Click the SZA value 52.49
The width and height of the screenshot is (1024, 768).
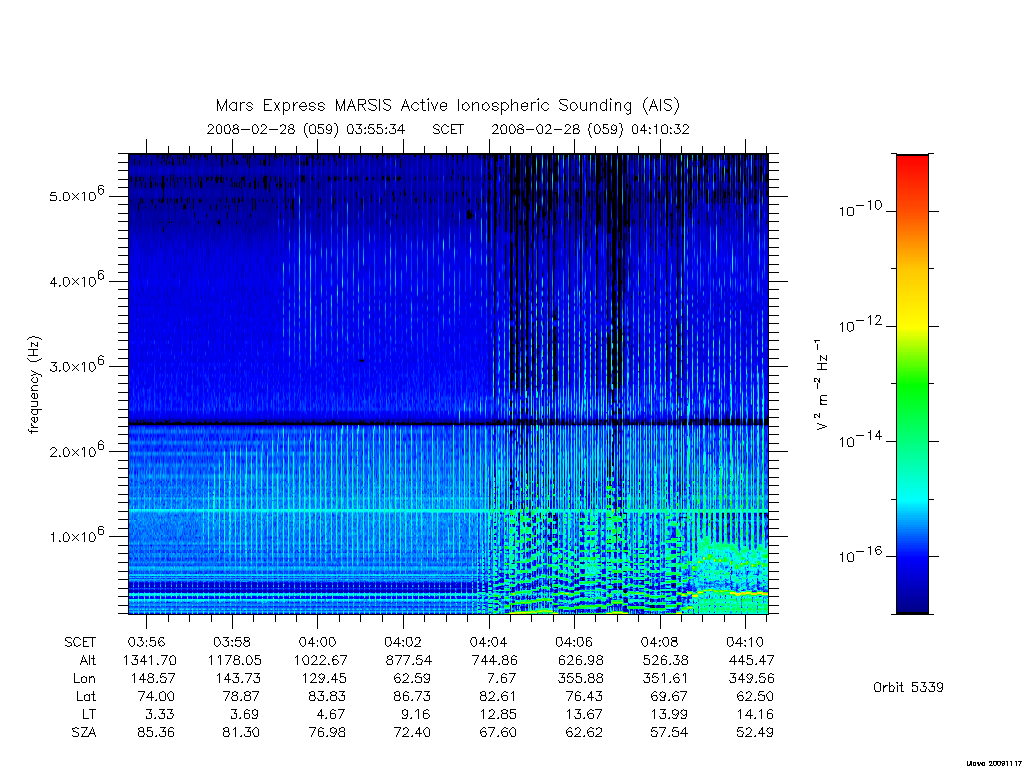tap(754, 732)
